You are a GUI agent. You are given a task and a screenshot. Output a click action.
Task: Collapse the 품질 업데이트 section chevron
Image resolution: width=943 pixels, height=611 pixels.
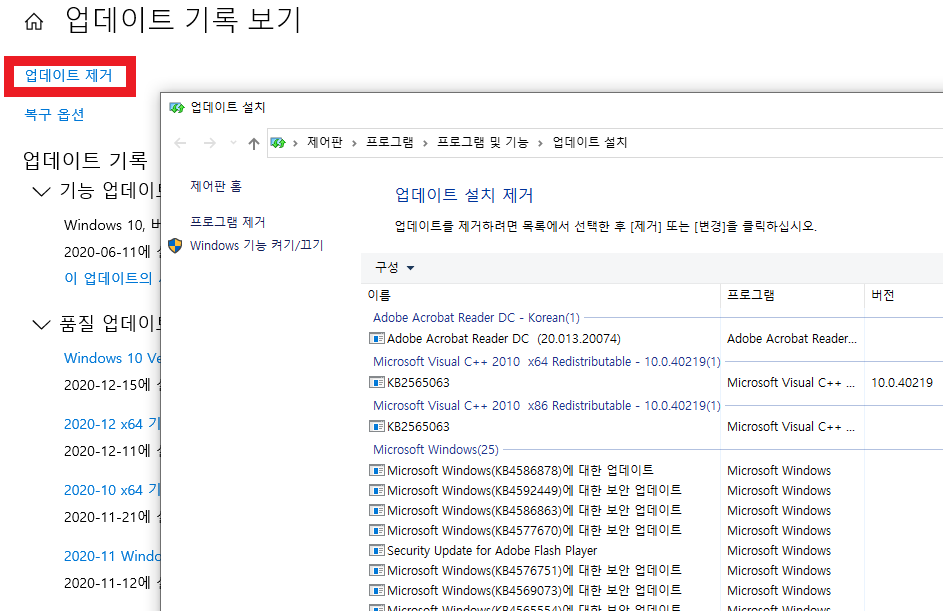coord(41,325)
